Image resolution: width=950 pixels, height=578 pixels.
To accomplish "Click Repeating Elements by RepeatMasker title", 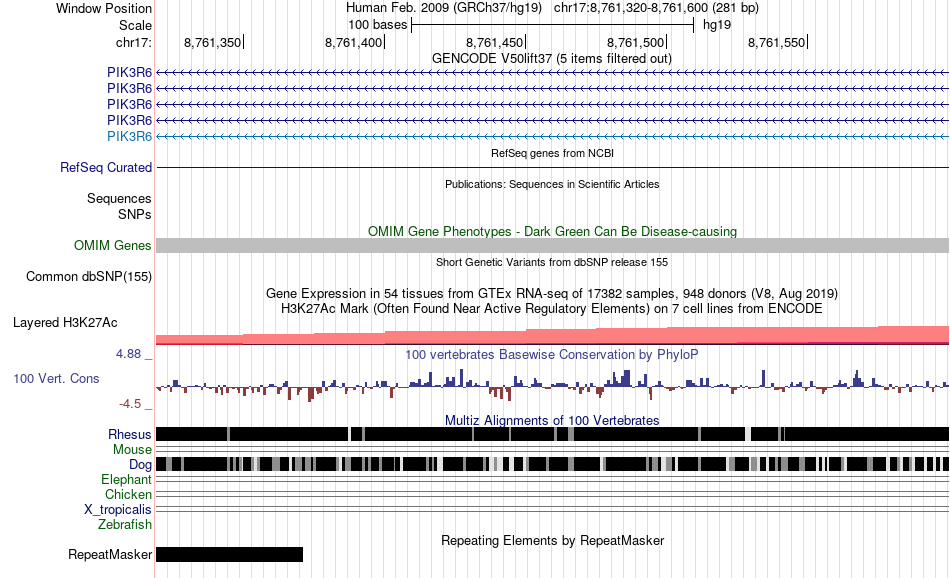I will pyautogui.click(x=553, y=540).
